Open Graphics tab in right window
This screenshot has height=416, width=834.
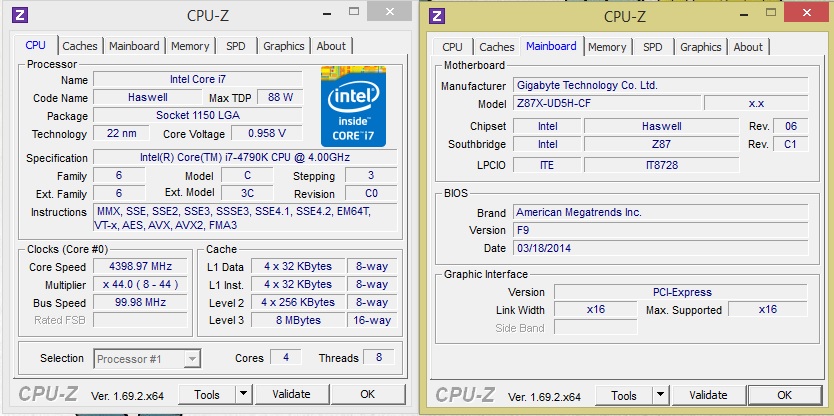click(x=700, y=47)
